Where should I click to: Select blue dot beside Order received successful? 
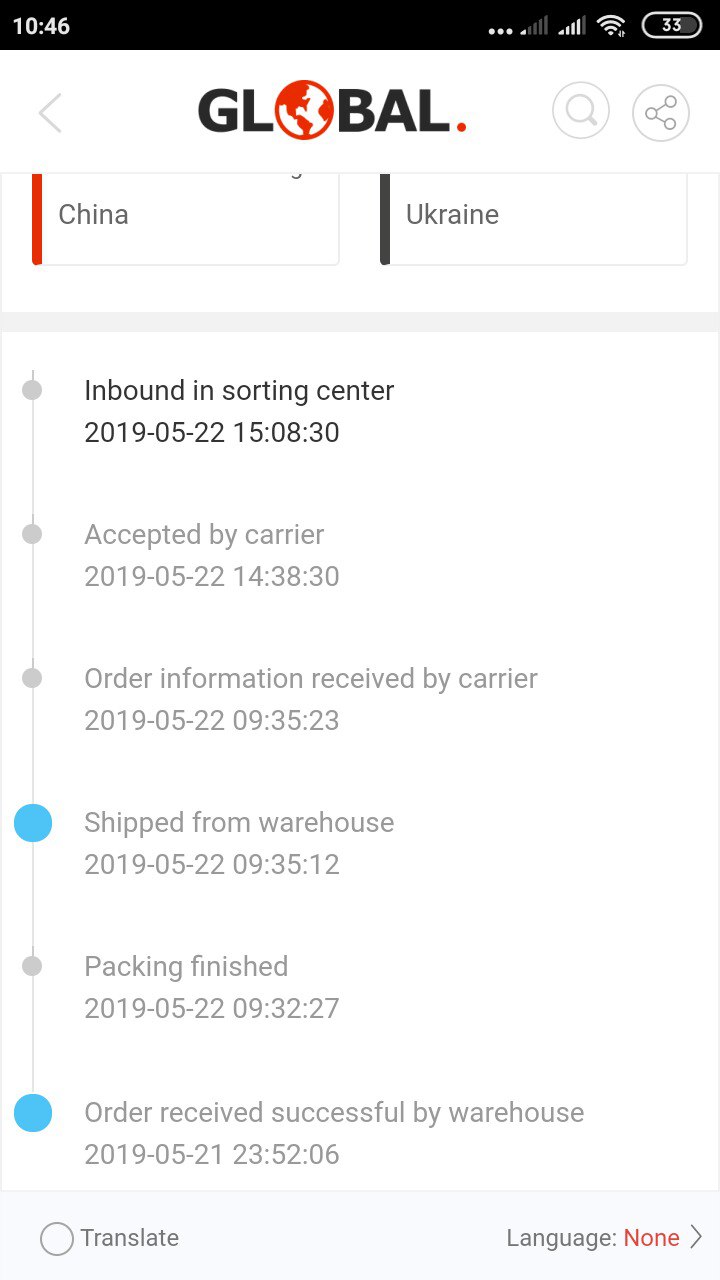33,1113
